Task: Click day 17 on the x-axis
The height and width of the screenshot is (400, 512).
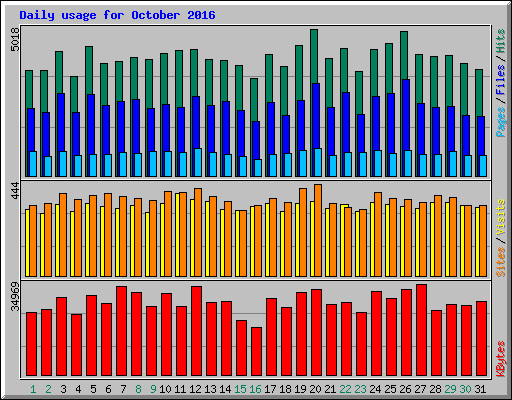Action: (x=270, y=389)
